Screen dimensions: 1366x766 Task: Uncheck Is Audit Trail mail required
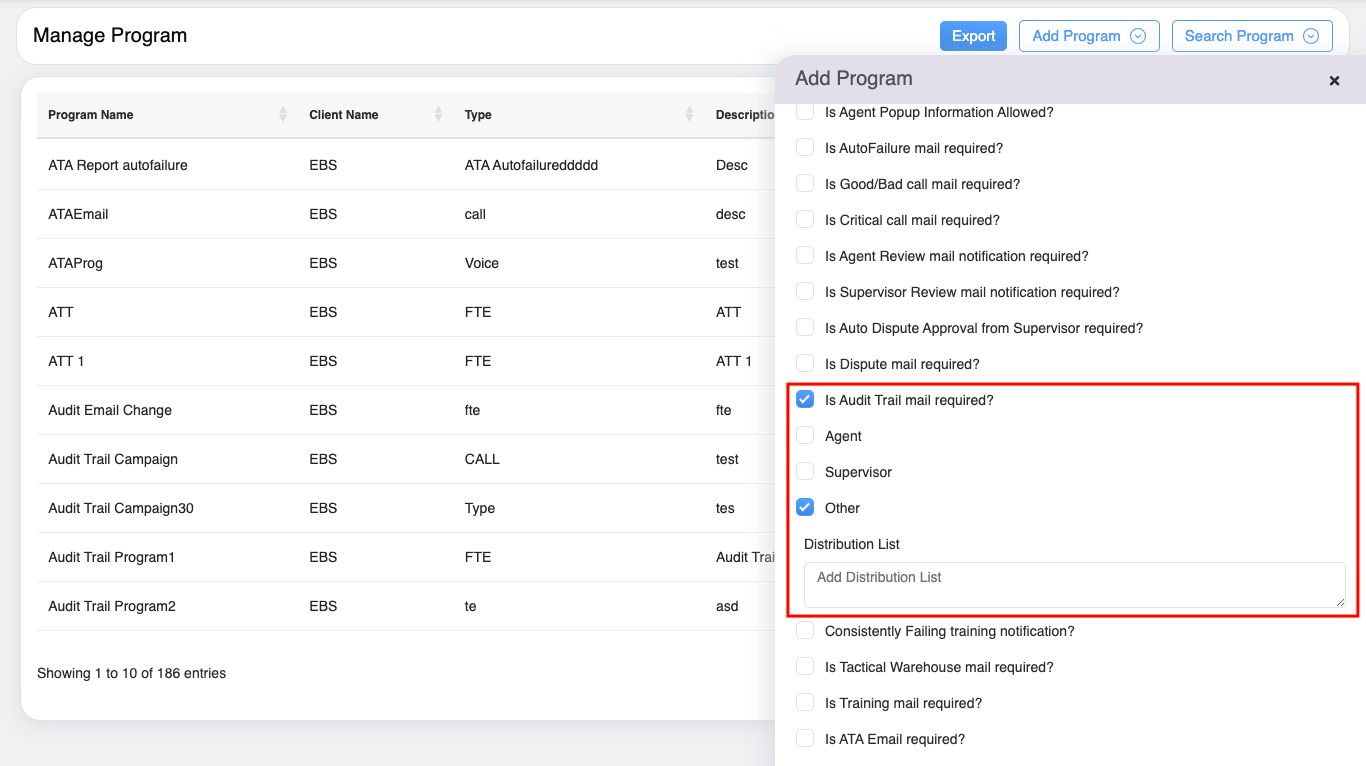[805, 400]
